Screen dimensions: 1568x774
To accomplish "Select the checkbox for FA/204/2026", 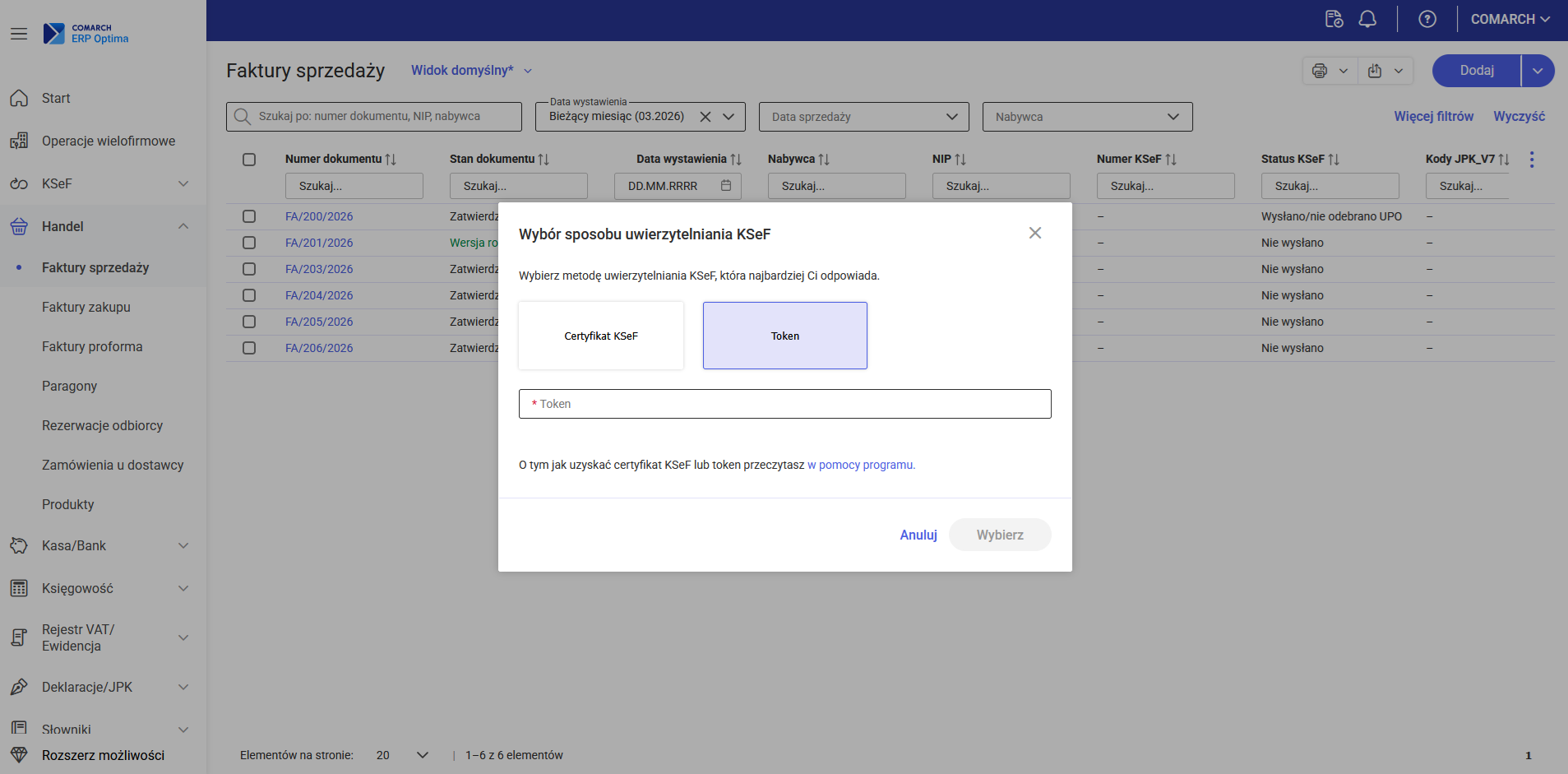I will pos(249,295).
